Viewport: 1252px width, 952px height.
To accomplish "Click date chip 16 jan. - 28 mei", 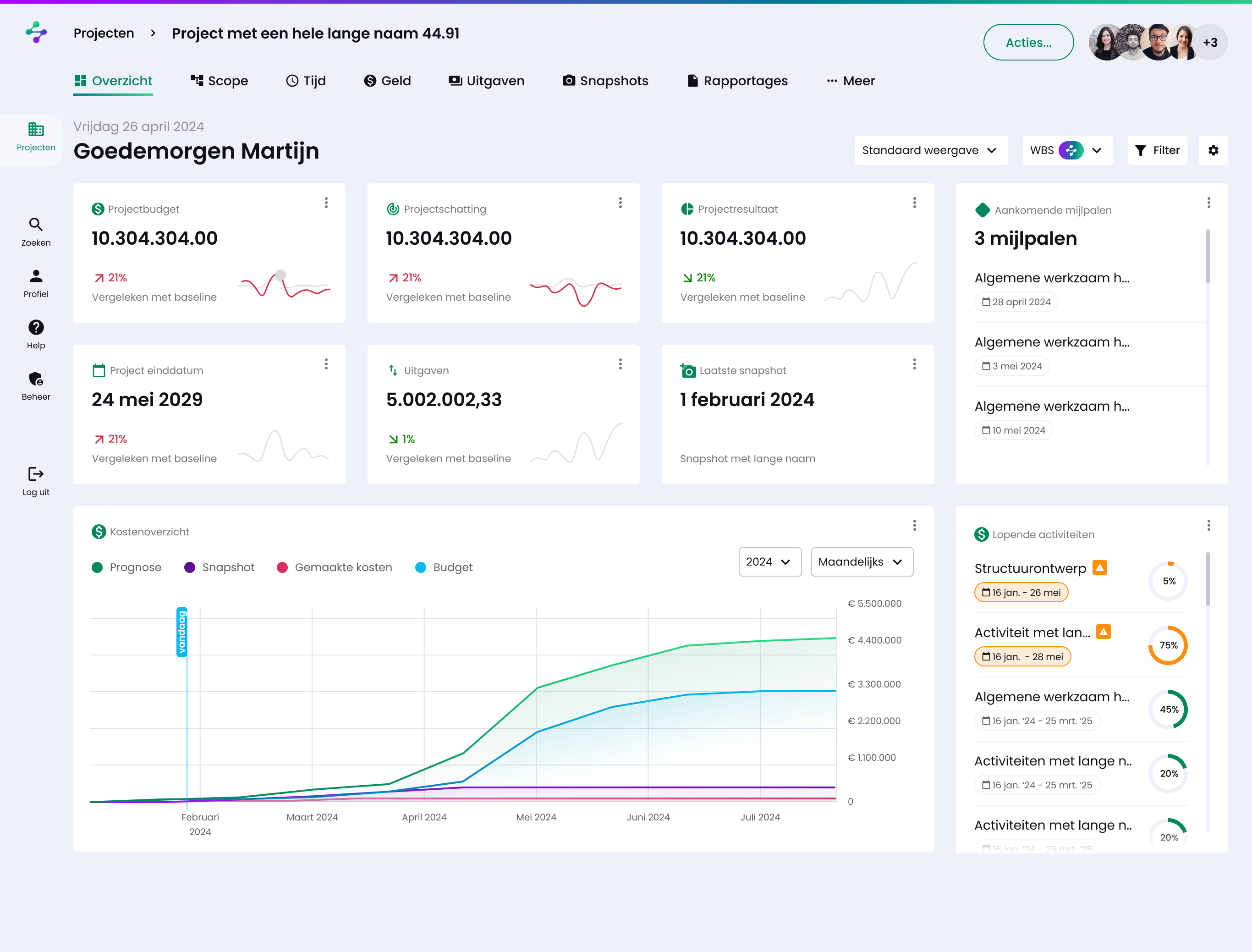I will pos(1022,656).
